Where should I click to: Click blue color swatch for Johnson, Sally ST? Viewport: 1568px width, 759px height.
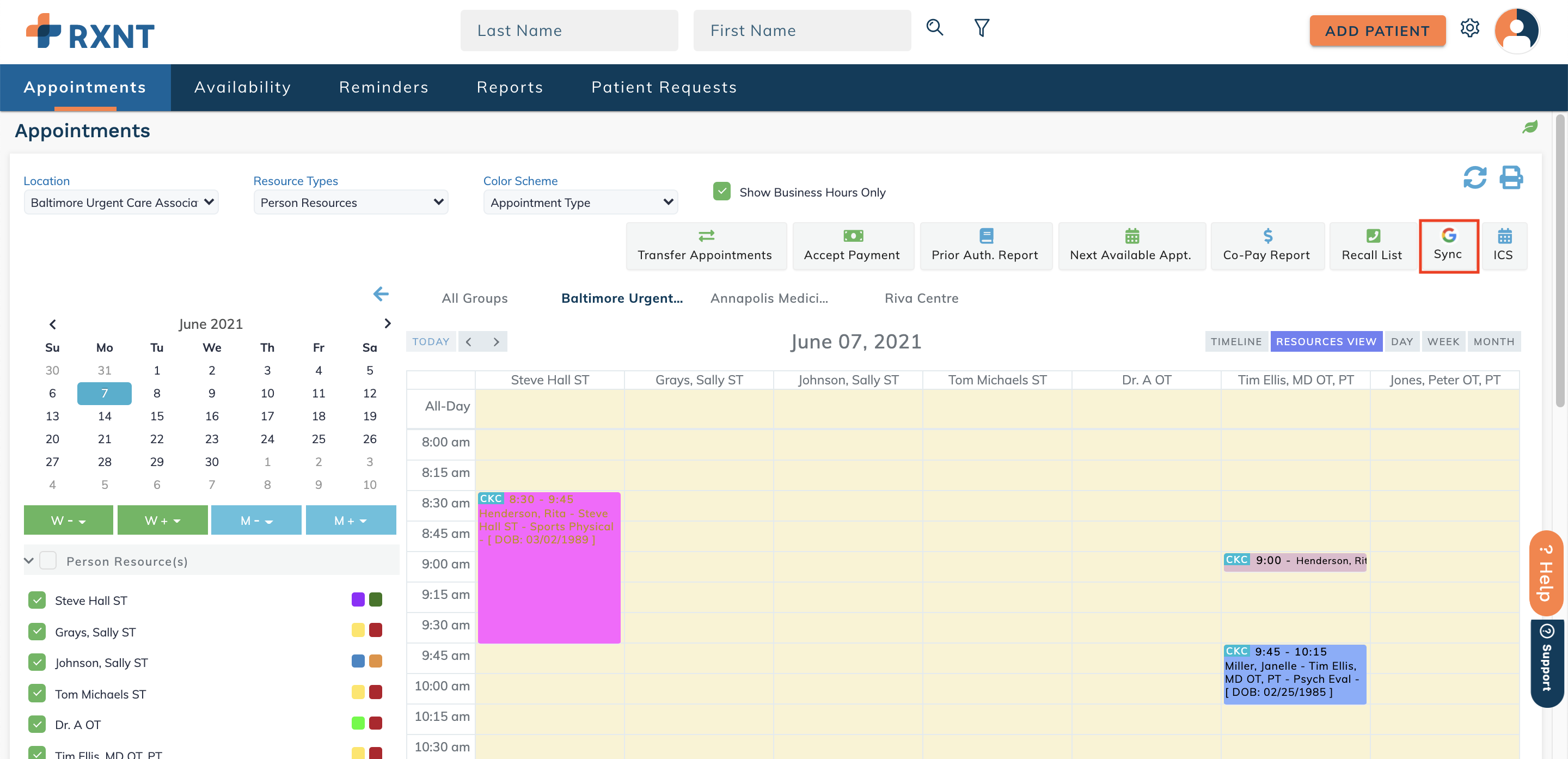click(x=358, y=661)
